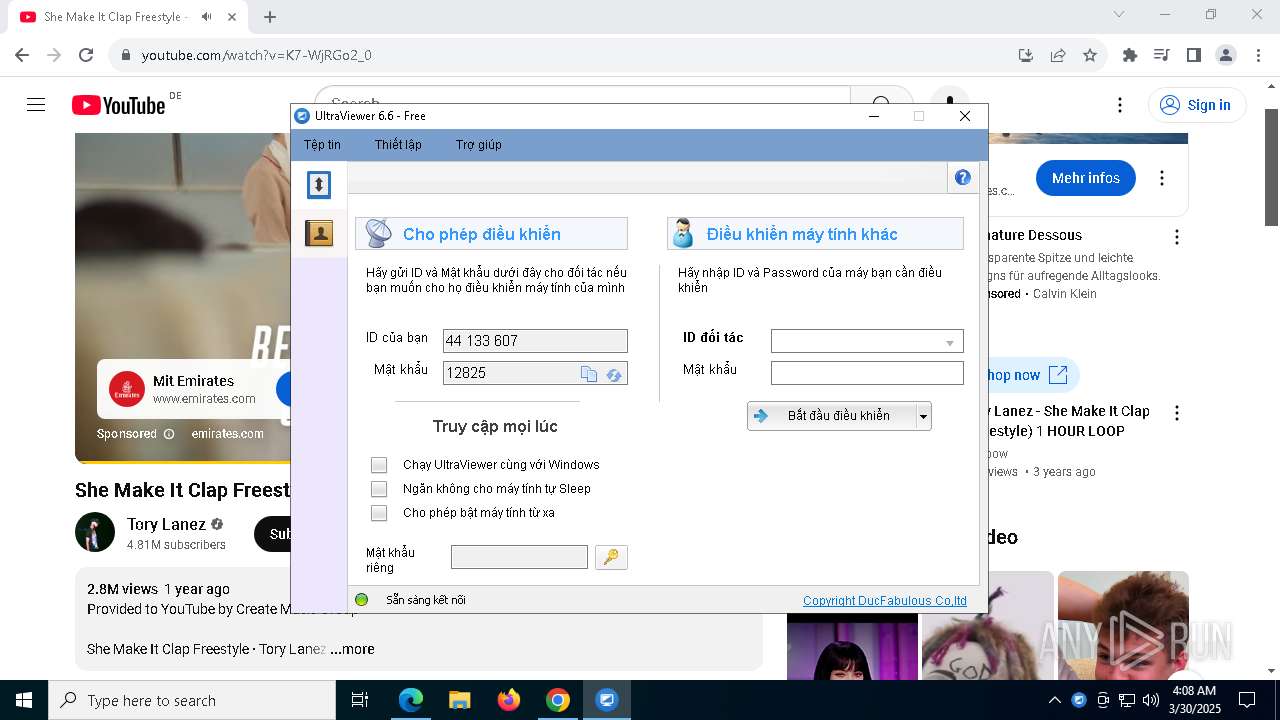This screenshot has width=1280, height=720.
Task: Show hidden system tray icons
Action: point(1054,700)
